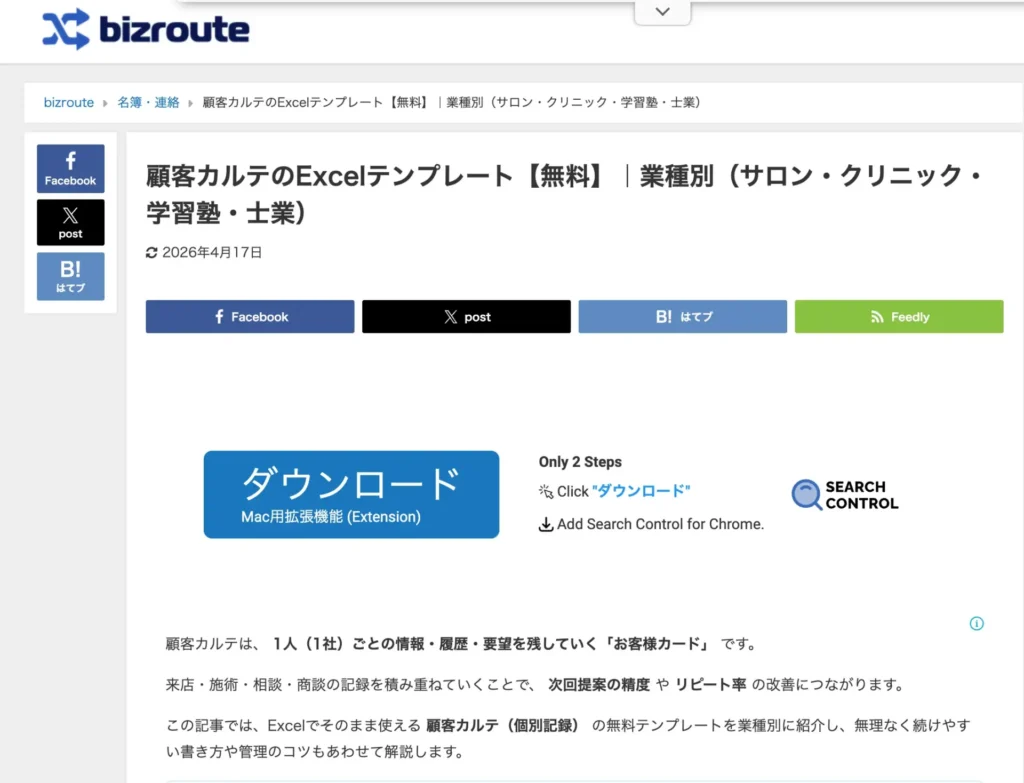Click "Add Search Control for Chrome." text

[660, 524]
